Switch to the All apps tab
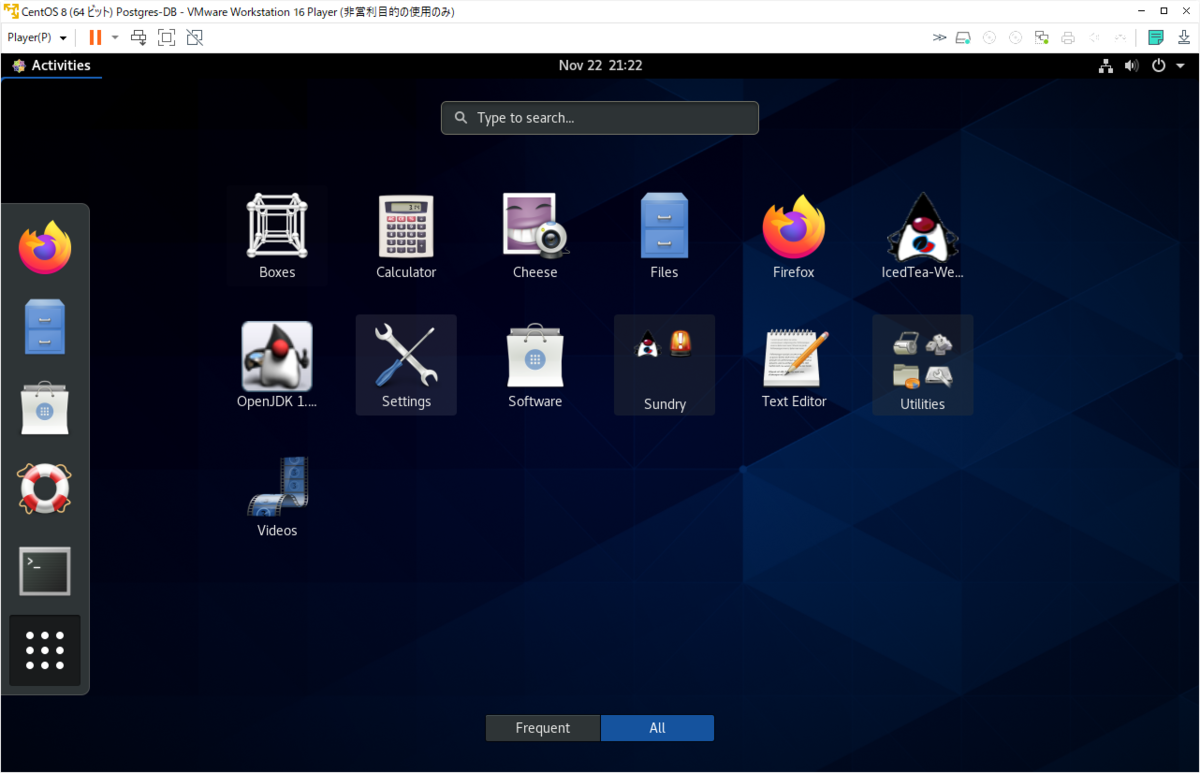 point(657,728)
